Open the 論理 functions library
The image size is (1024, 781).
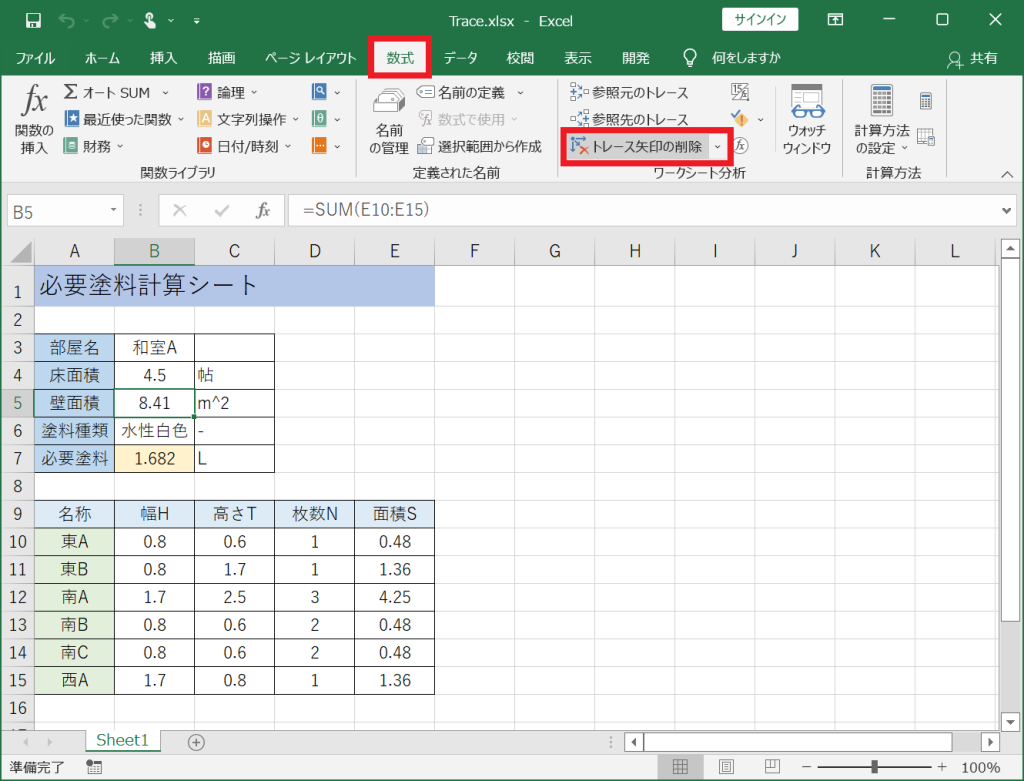228,93
